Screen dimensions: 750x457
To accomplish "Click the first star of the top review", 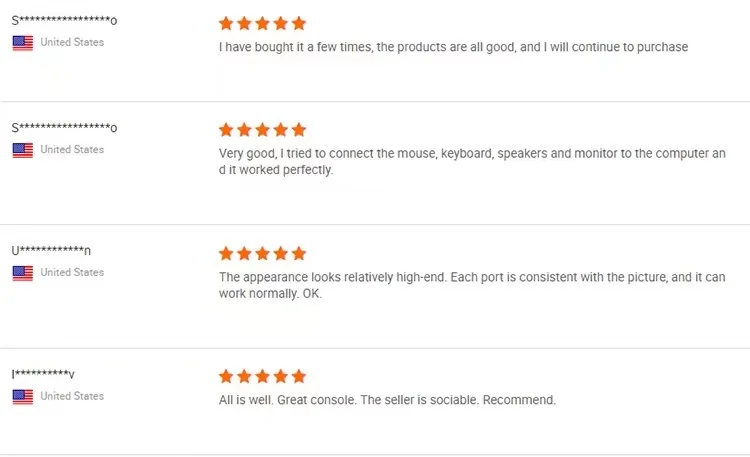I will 226,23.
